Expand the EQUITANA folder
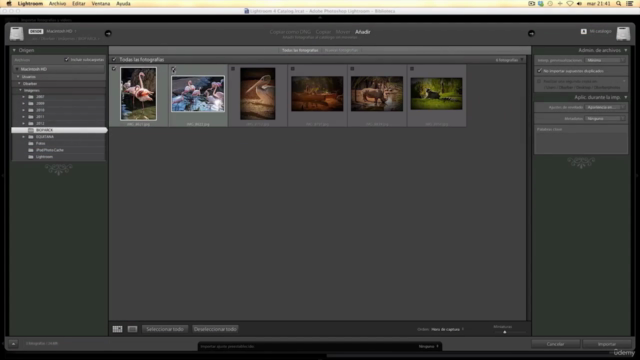640x360 pixels. point(23,137)
